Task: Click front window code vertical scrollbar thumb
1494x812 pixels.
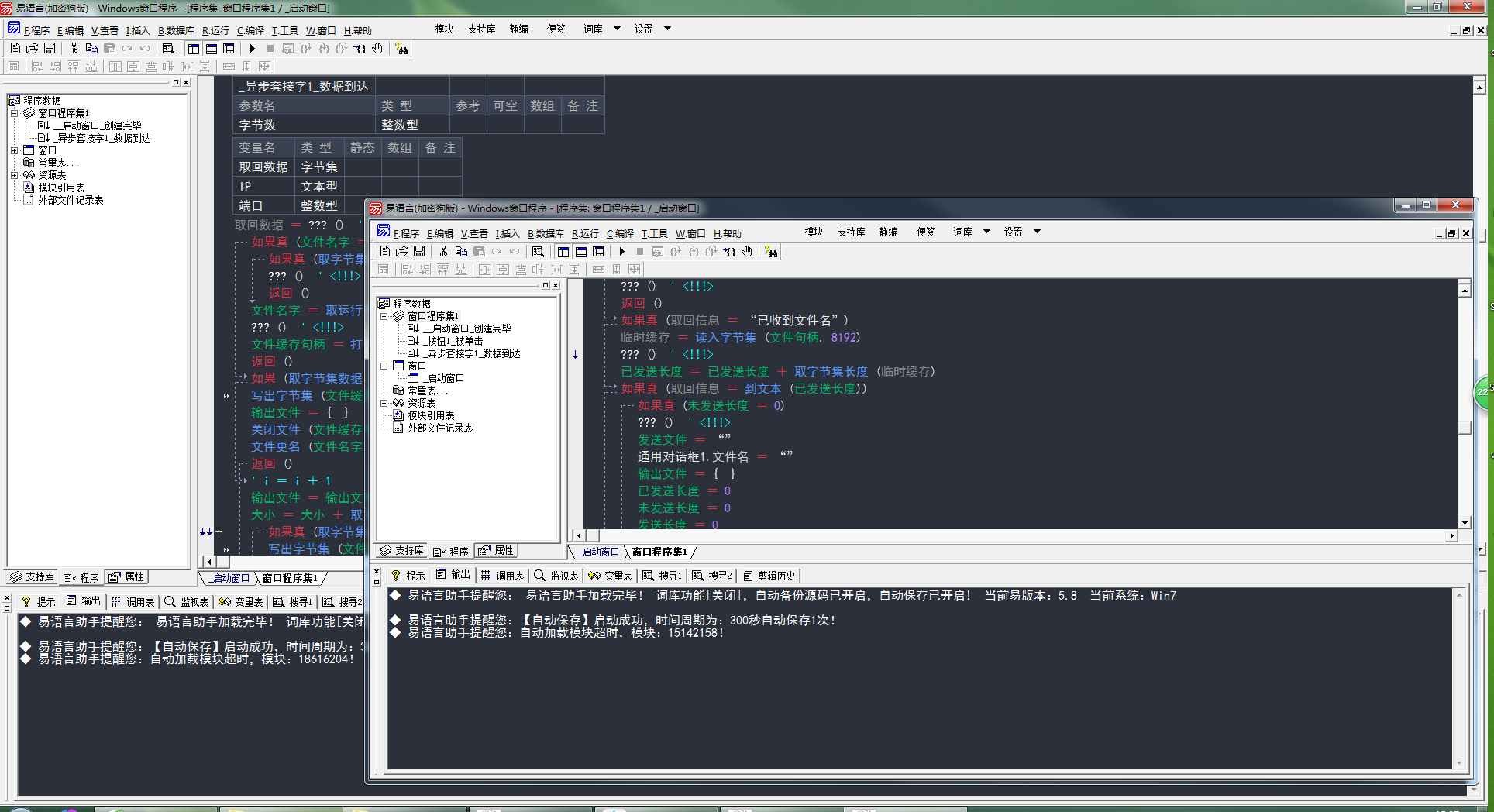Action: pyautogui.click(x=1465, y=428)
